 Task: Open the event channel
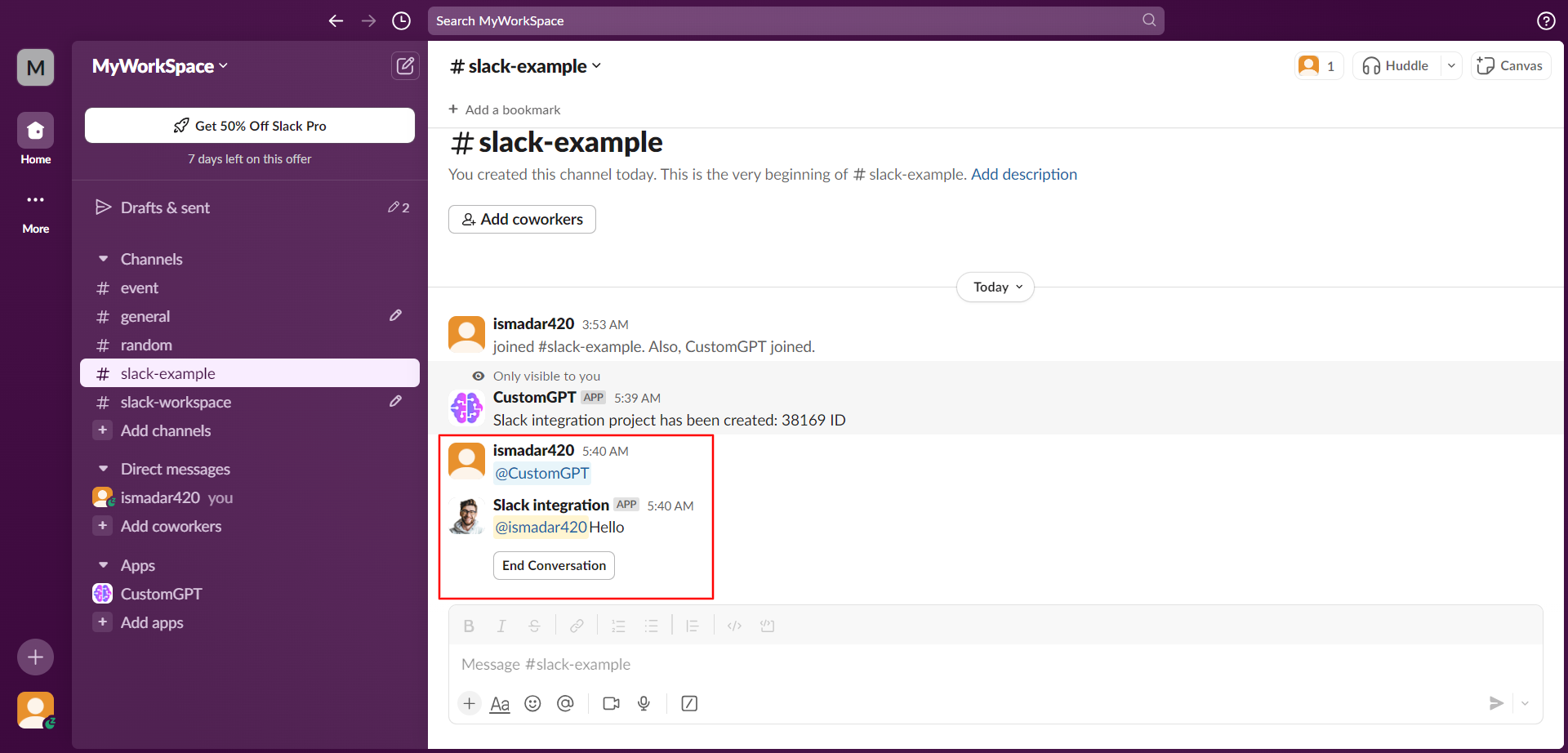[x=250, y=287]
